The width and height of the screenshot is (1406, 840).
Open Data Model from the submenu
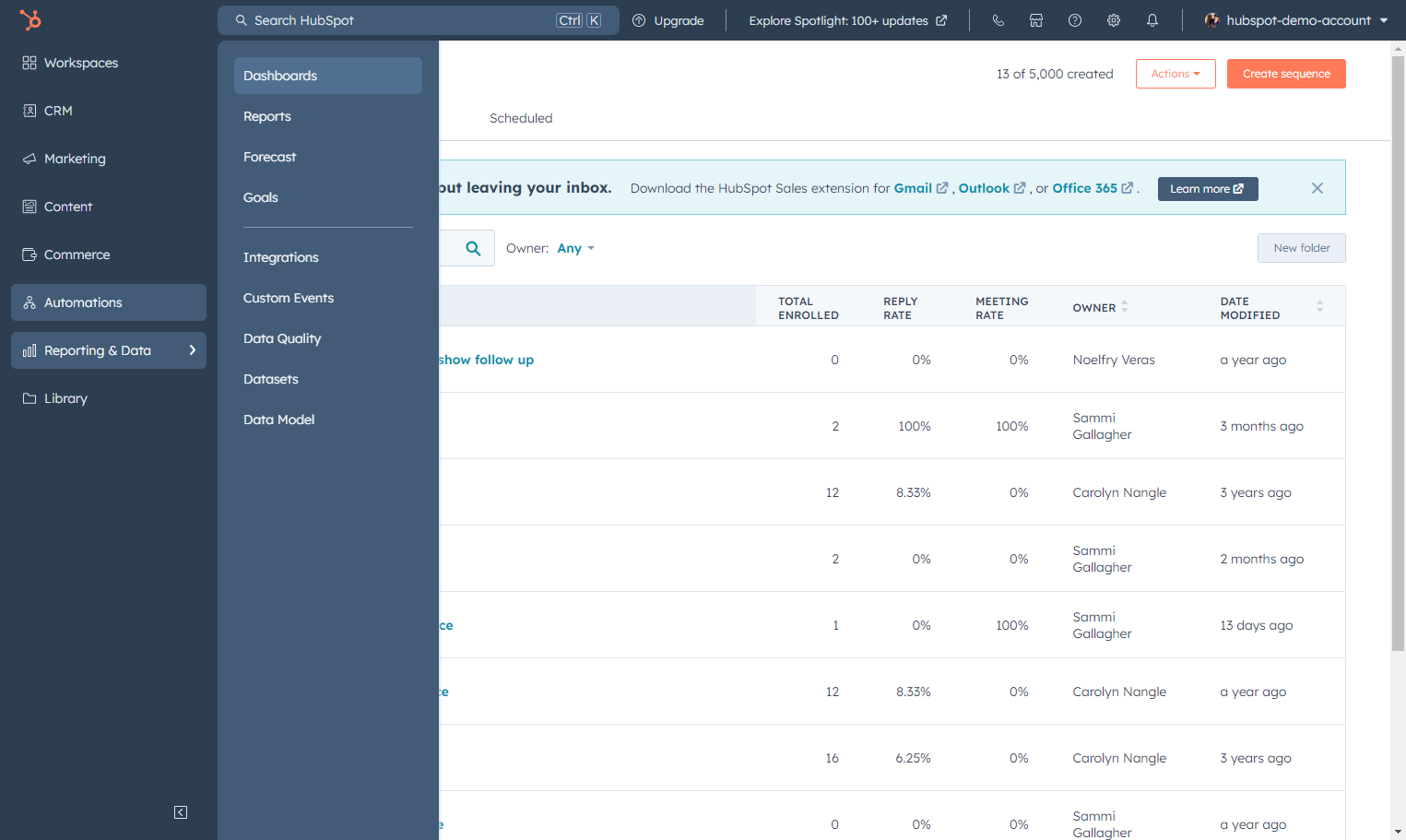(x=328, y=420)
